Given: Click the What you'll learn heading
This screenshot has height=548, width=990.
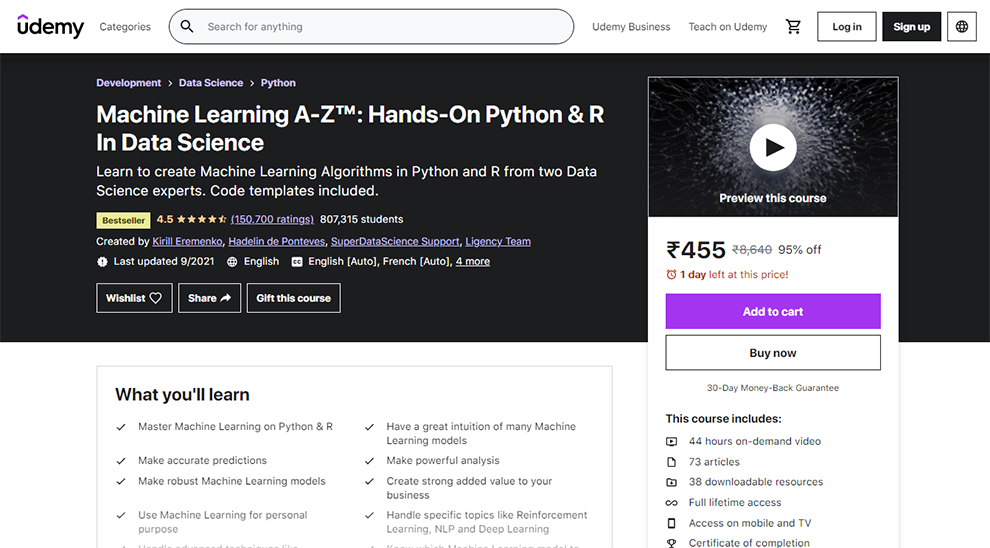Looking at the screenshot, I should [182, 395].
